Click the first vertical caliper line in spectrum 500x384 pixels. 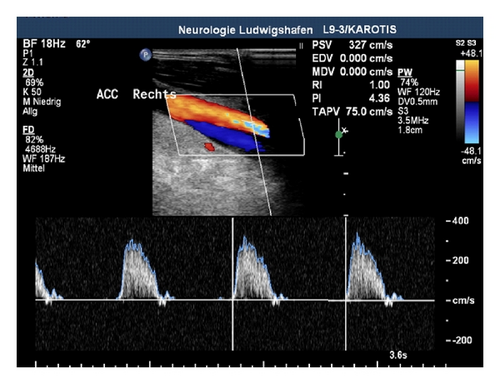pos(233,284)
